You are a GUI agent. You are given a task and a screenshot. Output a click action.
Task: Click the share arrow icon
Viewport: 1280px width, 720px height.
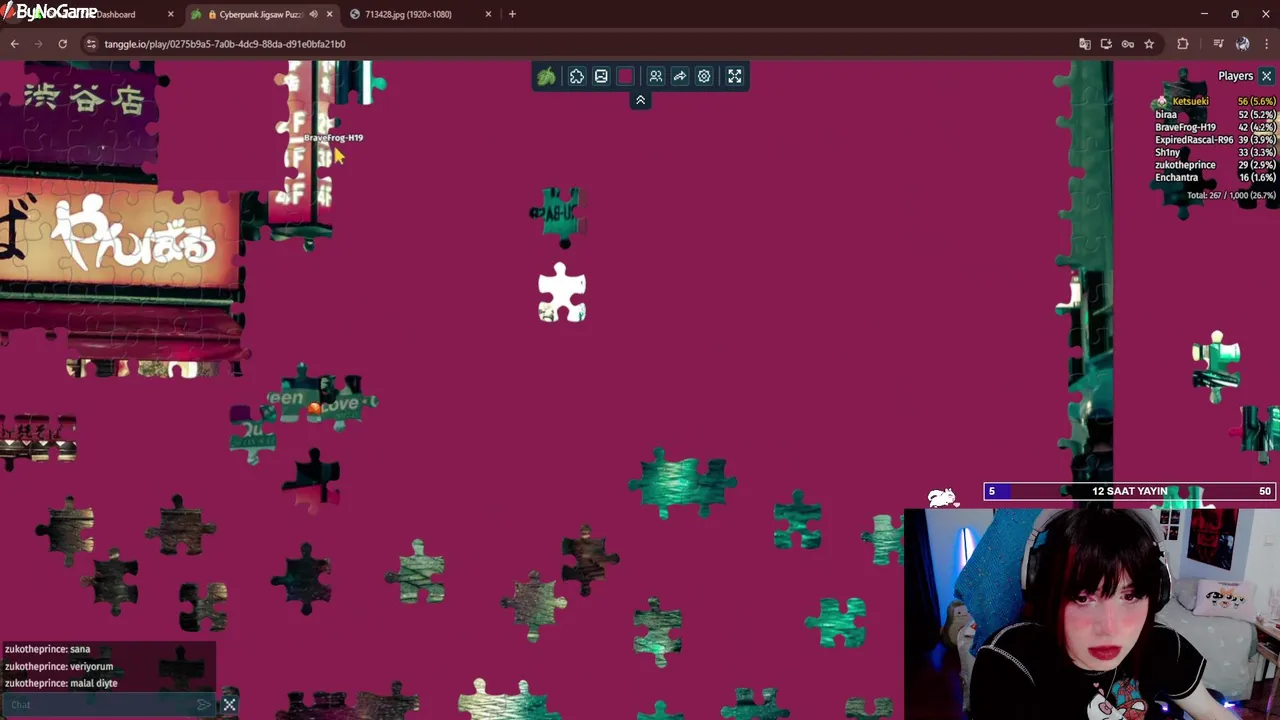pos(680,77)
